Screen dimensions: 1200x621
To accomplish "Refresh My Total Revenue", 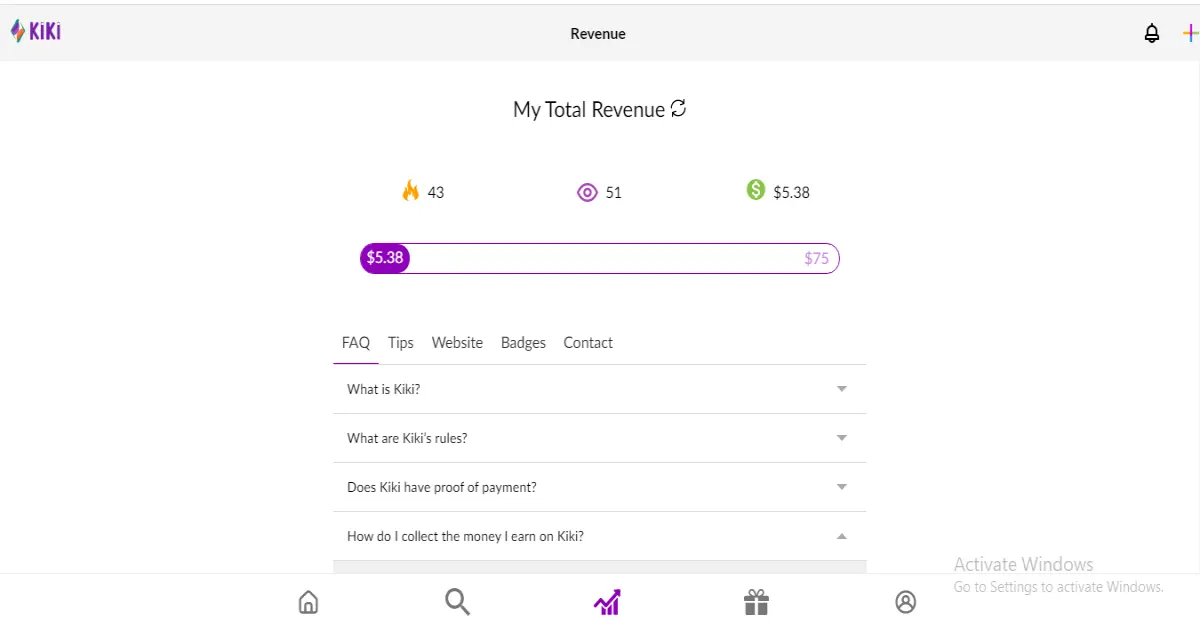I will pyautogui.click(x=679, y=108).
